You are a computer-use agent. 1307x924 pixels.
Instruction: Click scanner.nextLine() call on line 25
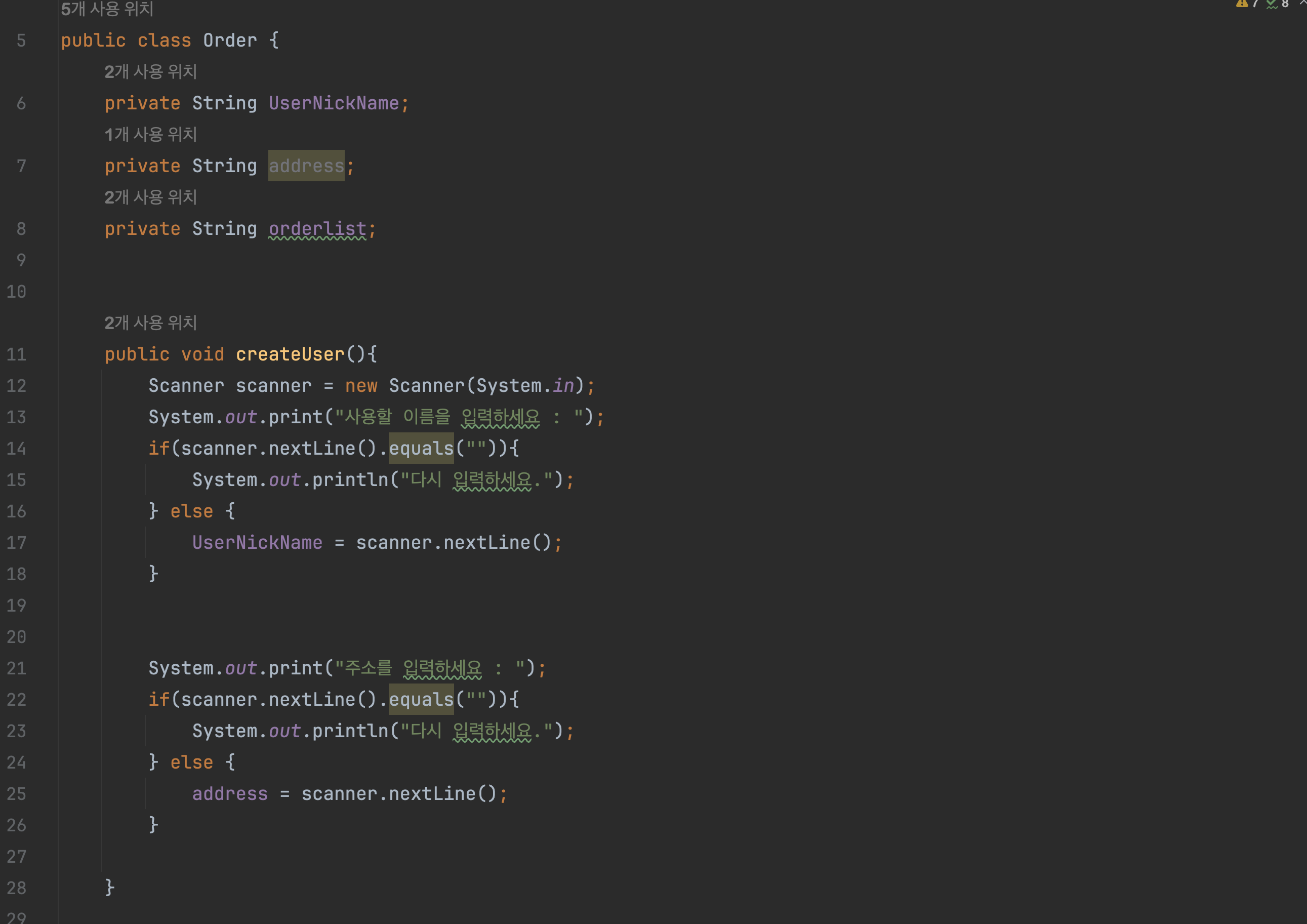(399, 793)
